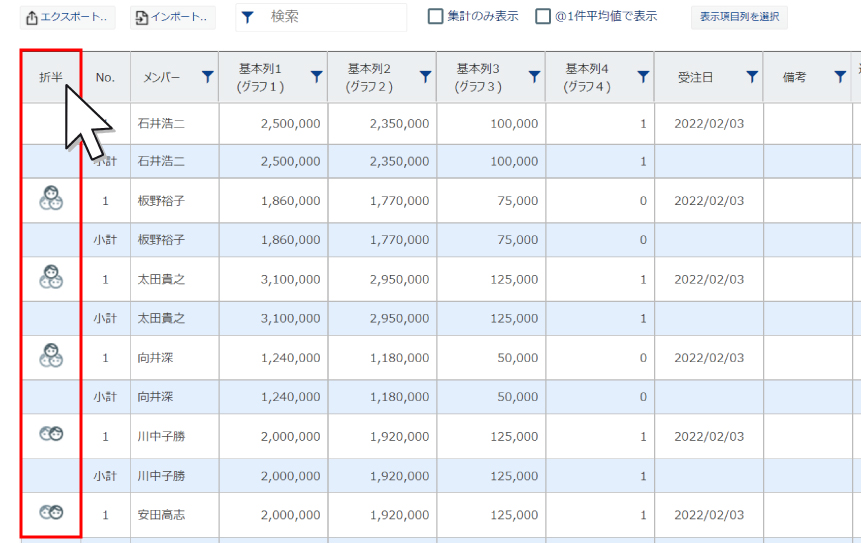Open filter for 備考 column

pyautogui.click(x=840, y=77)
